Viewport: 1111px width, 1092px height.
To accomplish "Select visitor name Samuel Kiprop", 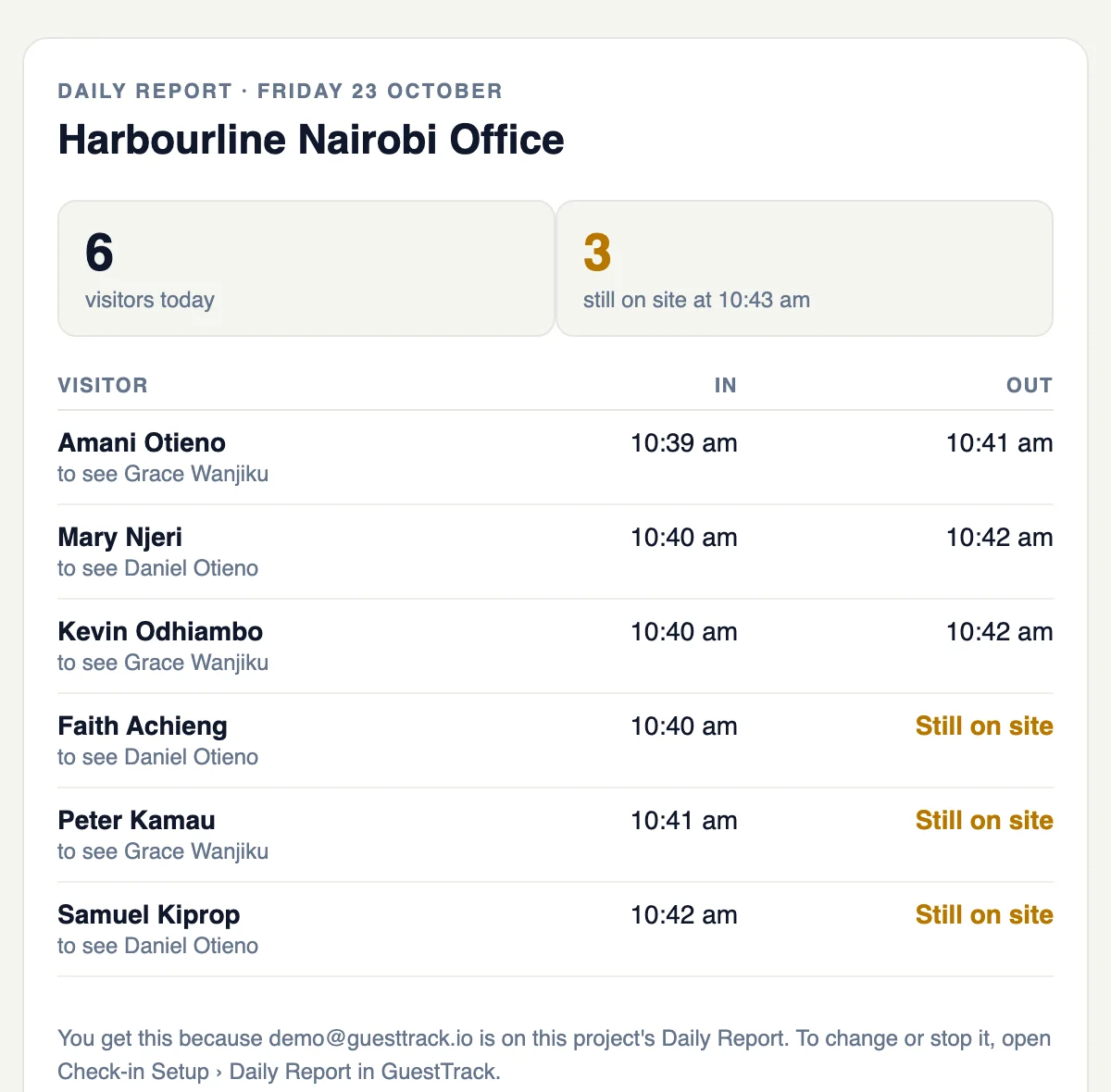I will (x=149, y=914).
